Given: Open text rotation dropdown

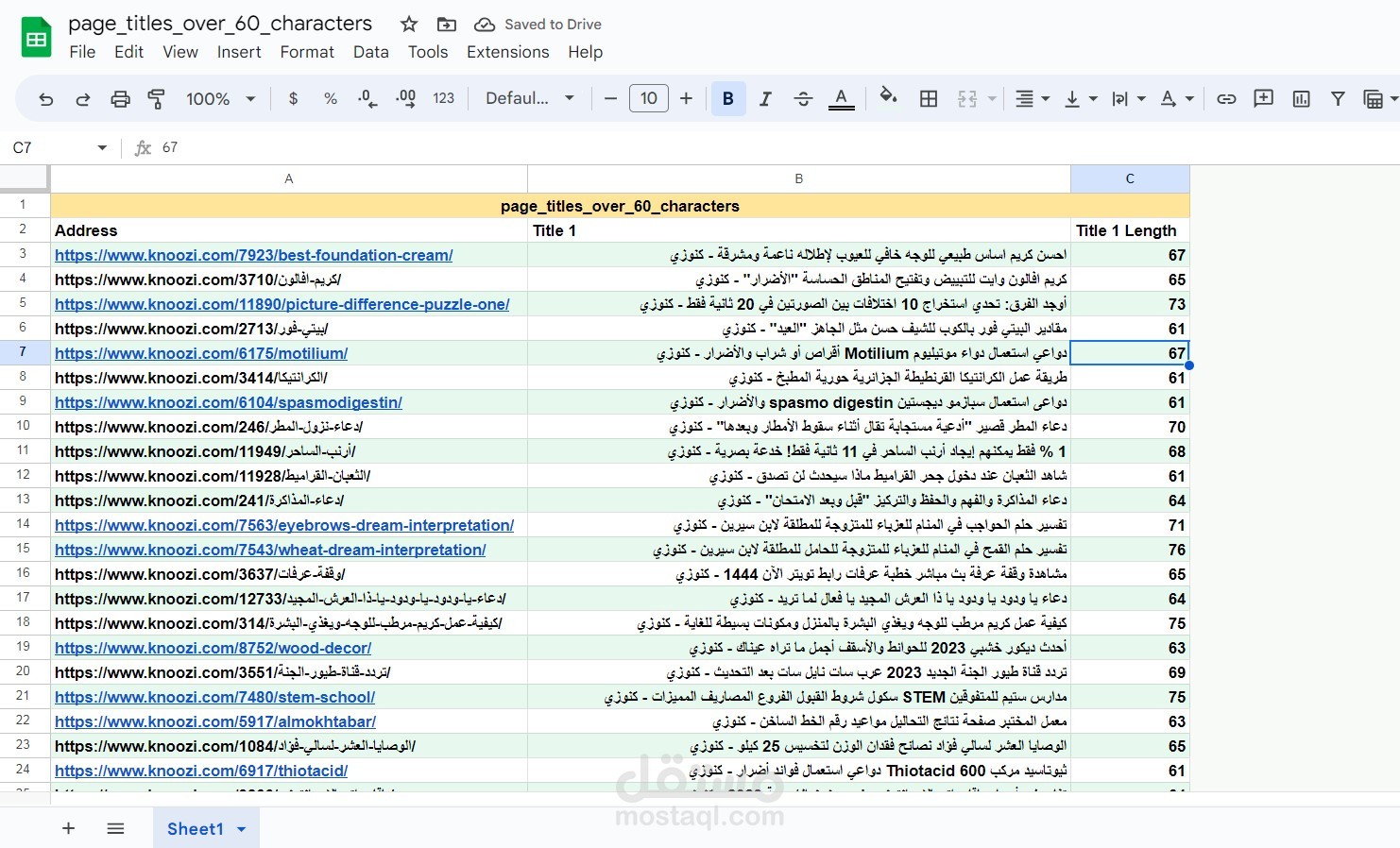Looking at the screenshot, I should click(x=1177, y=98).
